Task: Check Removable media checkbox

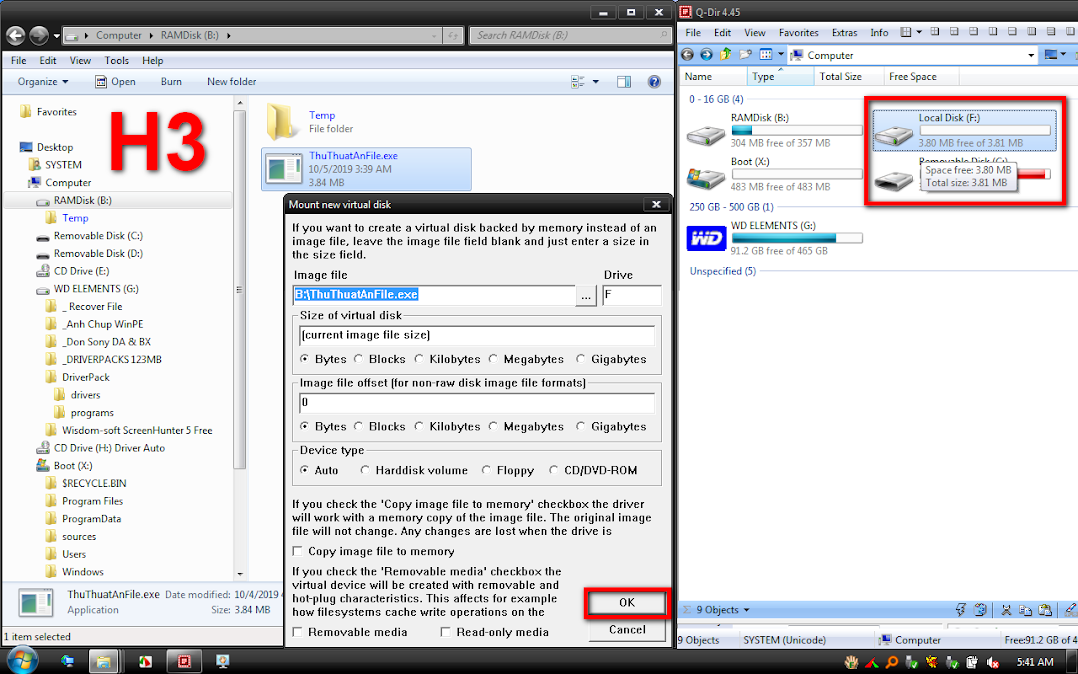Action: coord(298,631)
